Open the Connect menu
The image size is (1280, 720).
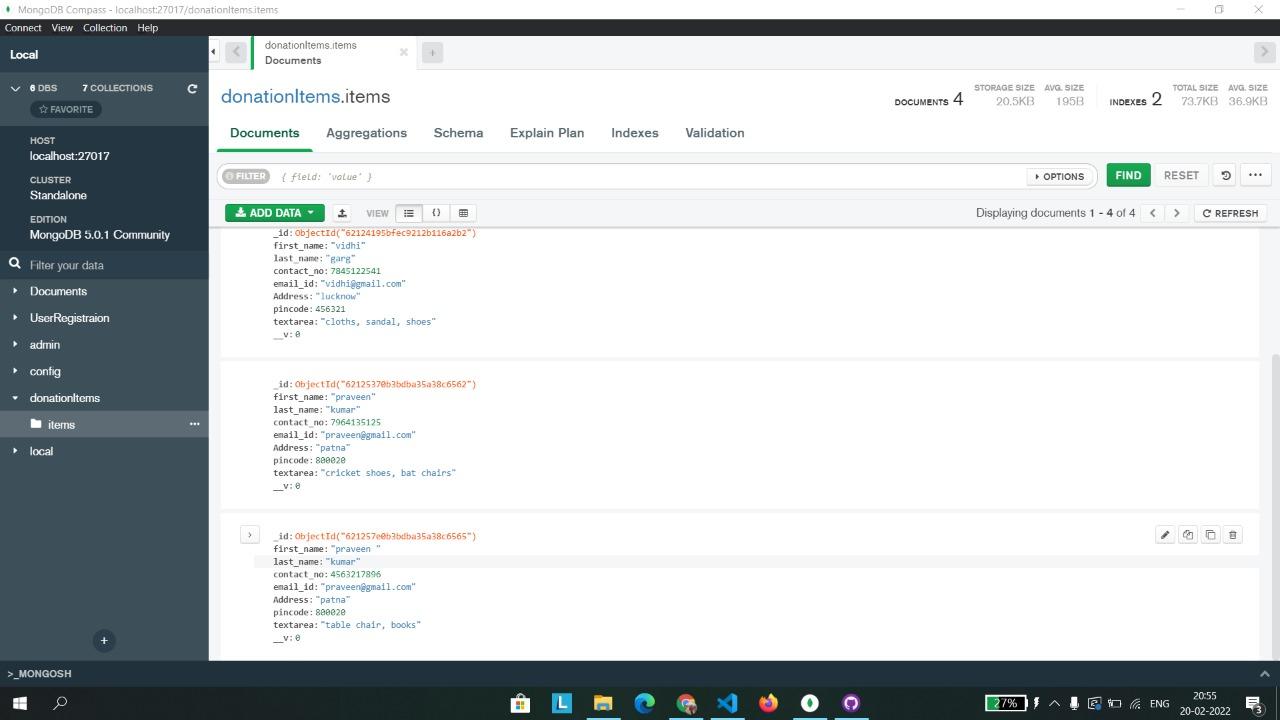coord(23,28)
